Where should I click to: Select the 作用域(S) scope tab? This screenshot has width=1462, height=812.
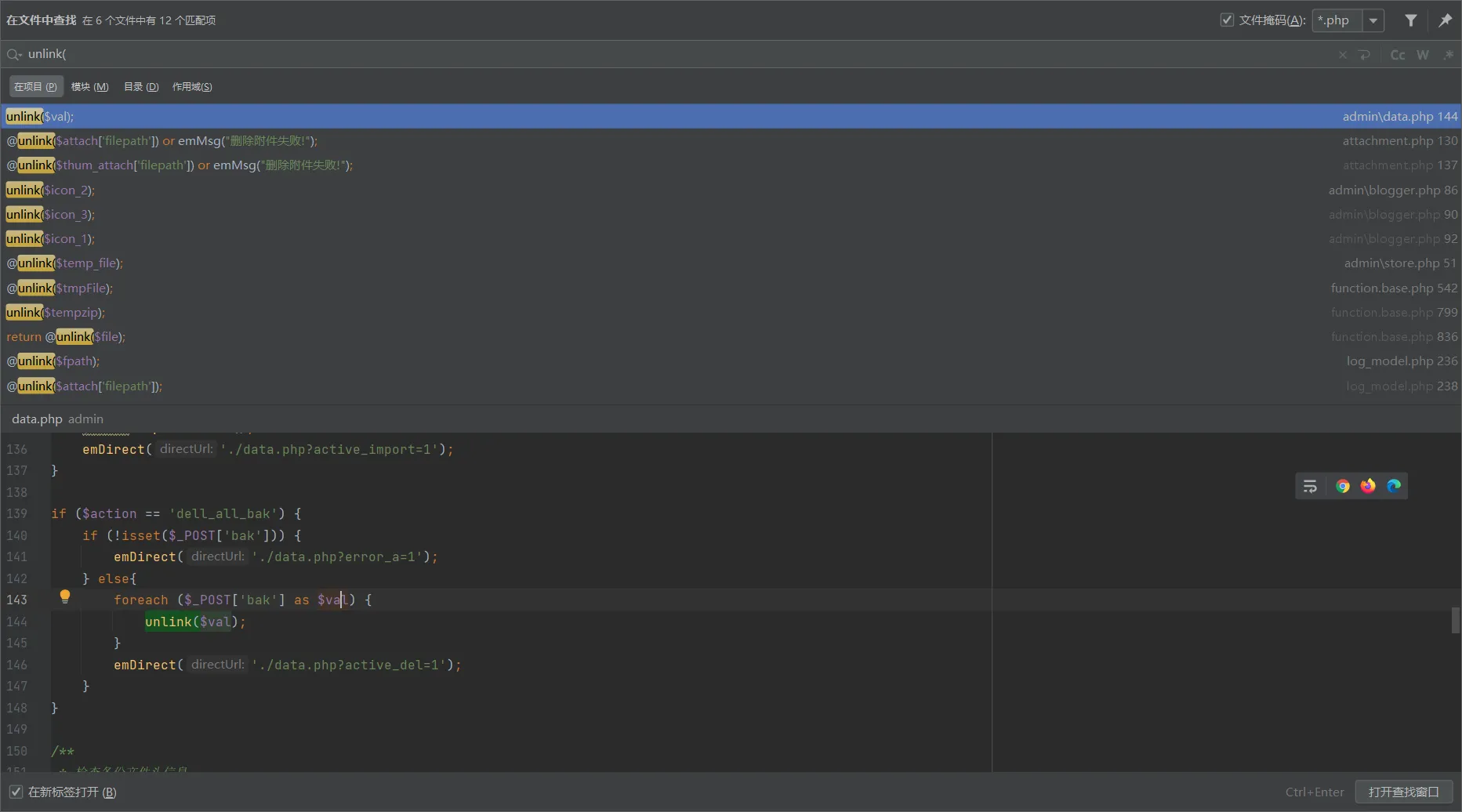(192, 86)
